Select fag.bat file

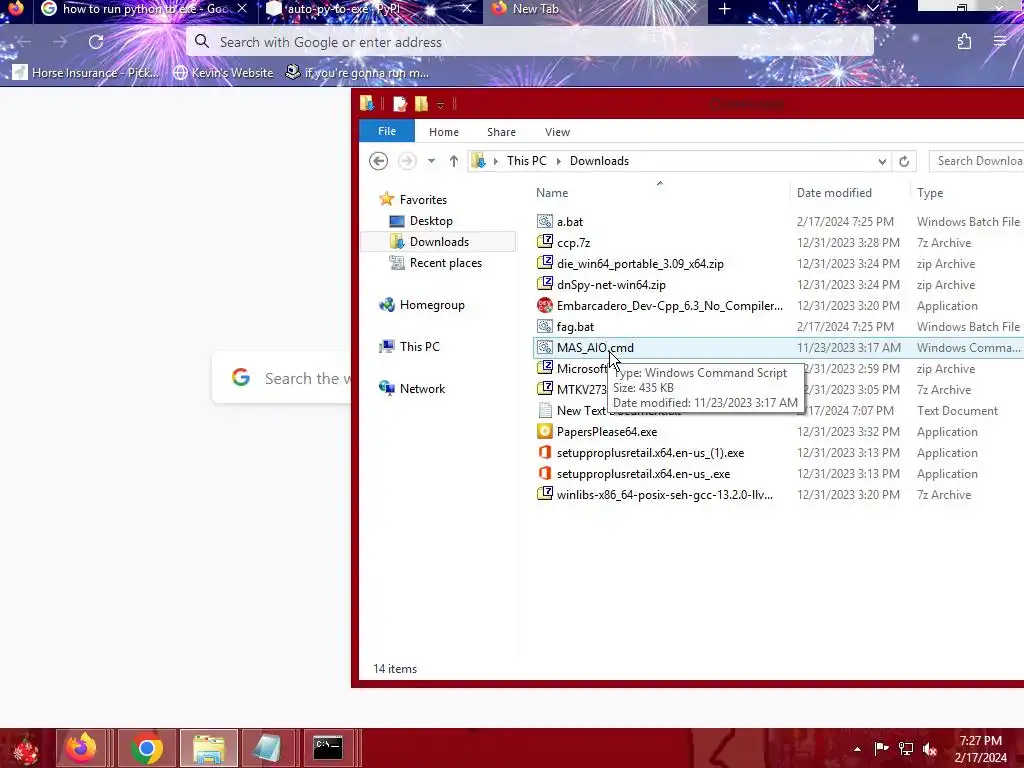point(575,327)
